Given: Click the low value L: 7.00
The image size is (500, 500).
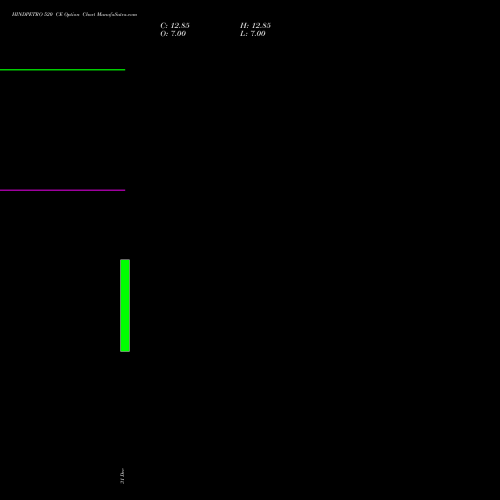Looking at the screenshot, I should pos(253,34).
